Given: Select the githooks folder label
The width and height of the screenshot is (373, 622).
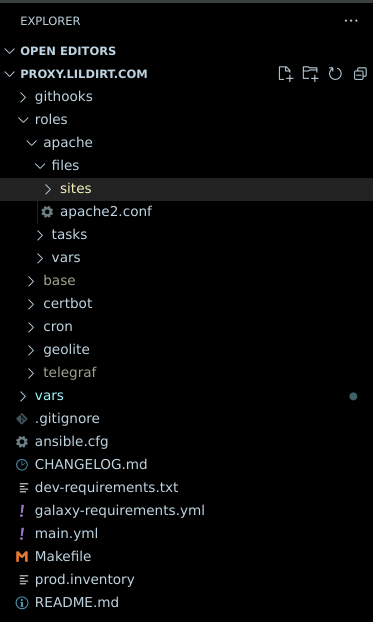Looking at the screenshot, I should 64,97.
